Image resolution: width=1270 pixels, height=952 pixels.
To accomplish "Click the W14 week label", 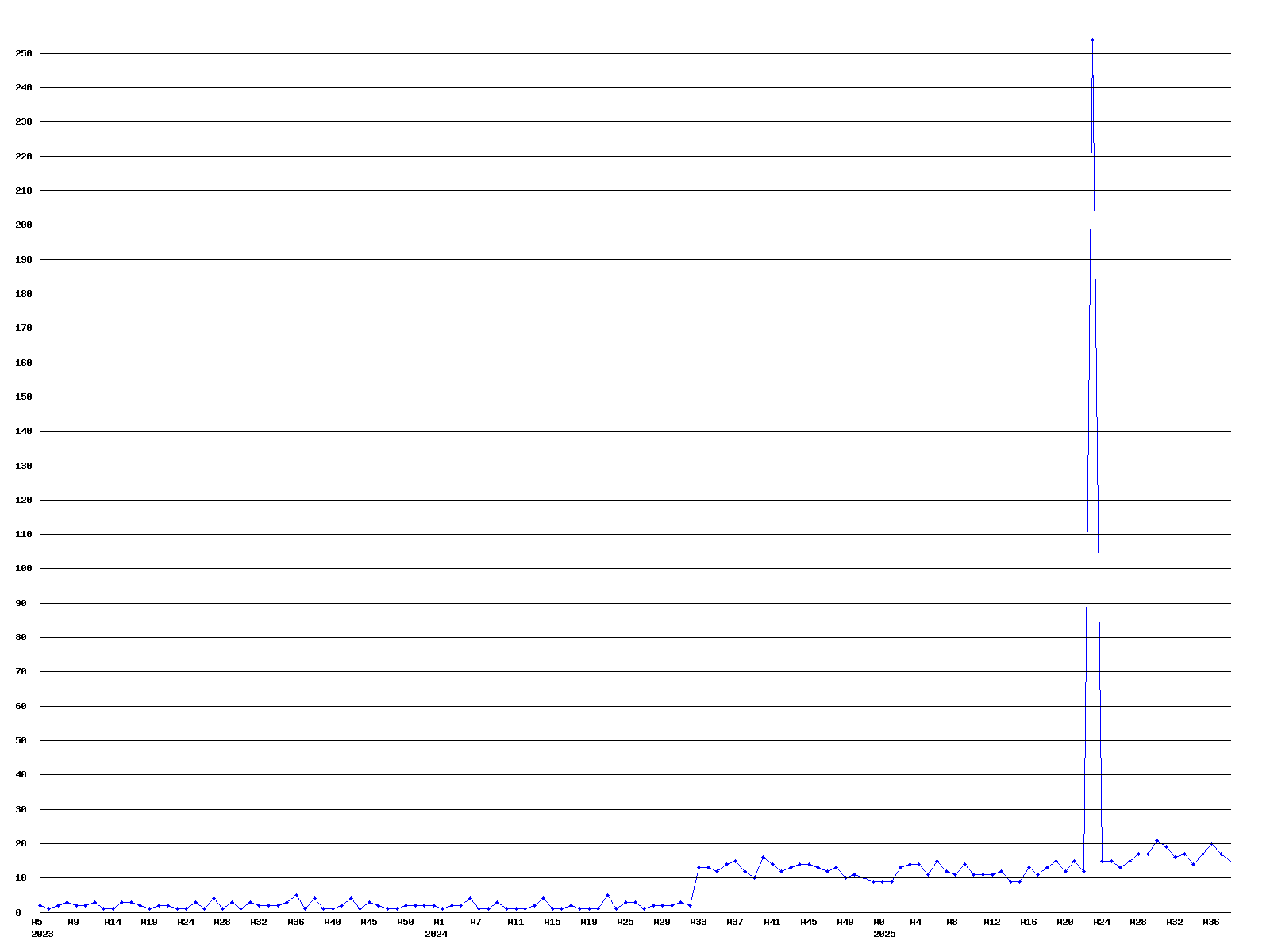I will (113, 922).
